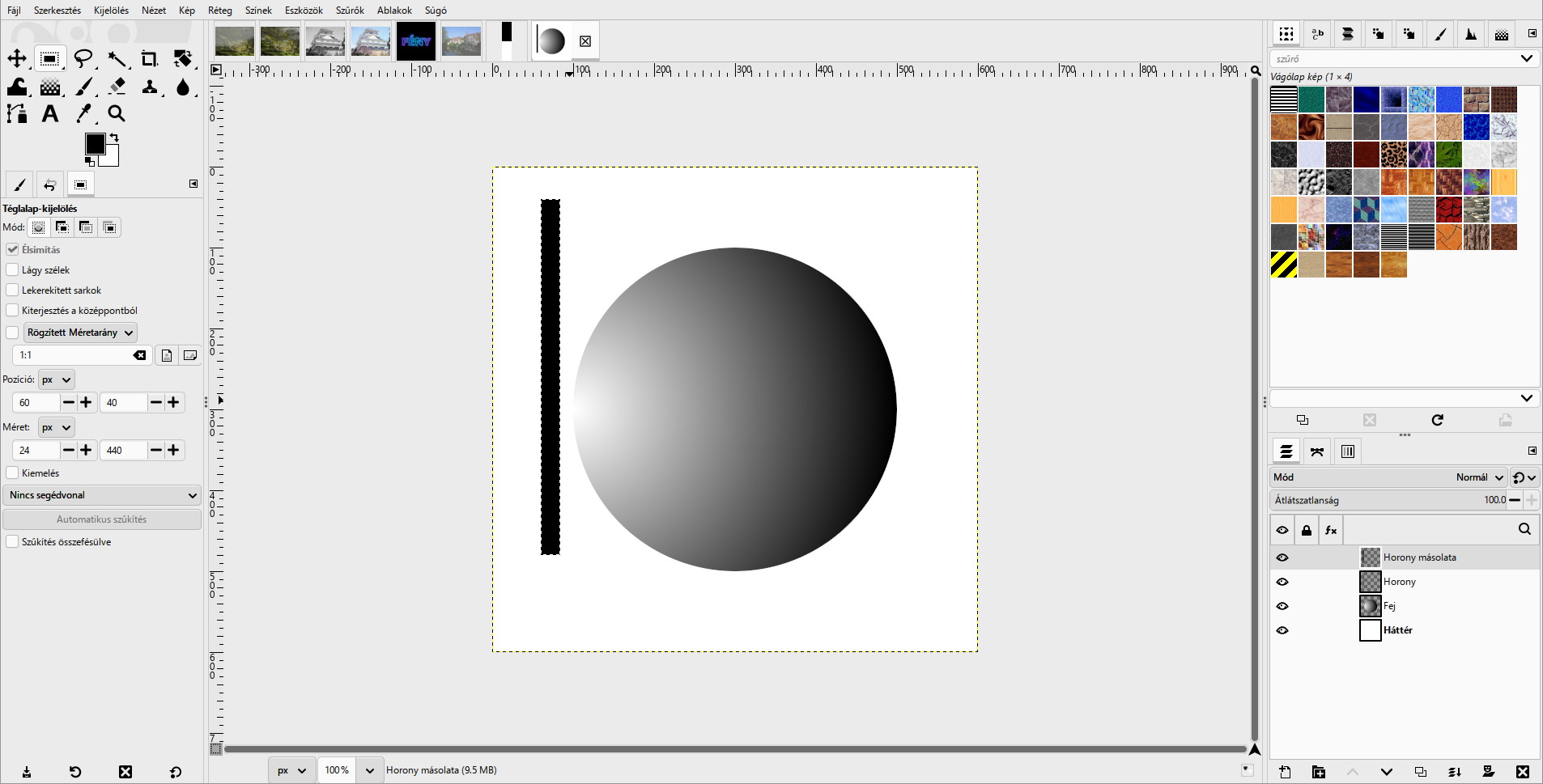Open Nincs segédvonal guide dropdown

pyautogui.click(x=102, y=495)
